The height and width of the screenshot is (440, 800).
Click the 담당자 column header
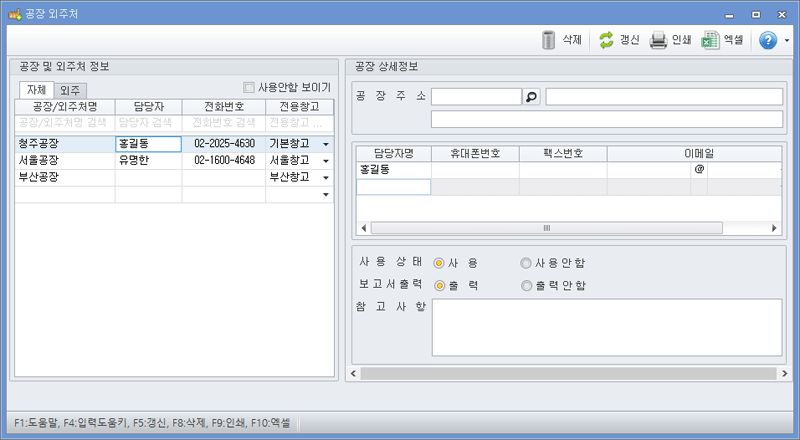click(148, 106)
